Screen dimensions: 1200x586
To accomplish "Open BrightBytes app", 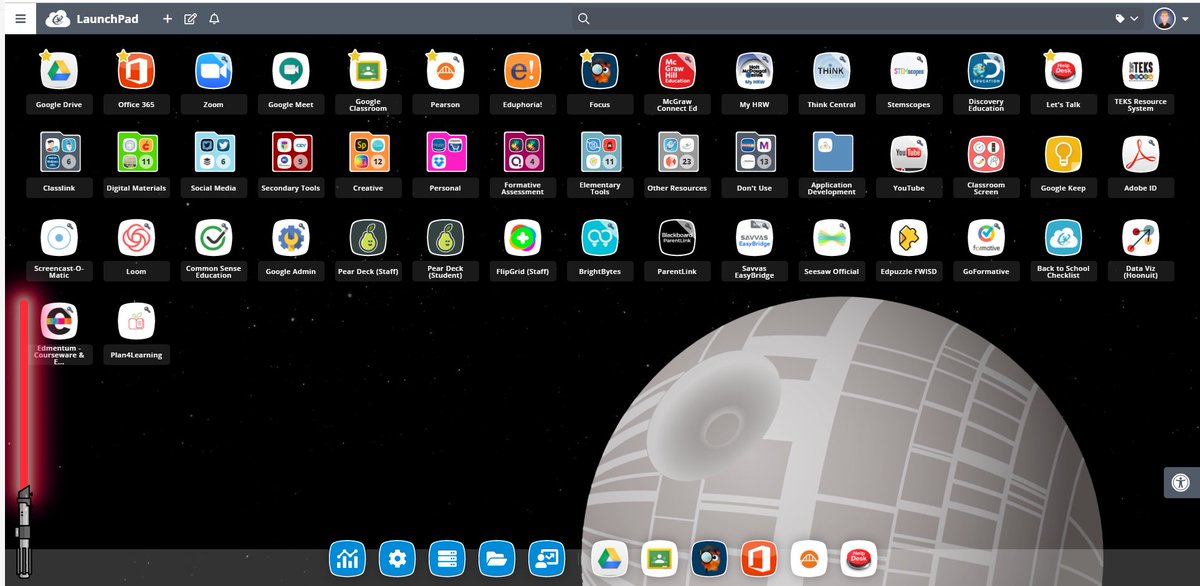I will [600, 238].
